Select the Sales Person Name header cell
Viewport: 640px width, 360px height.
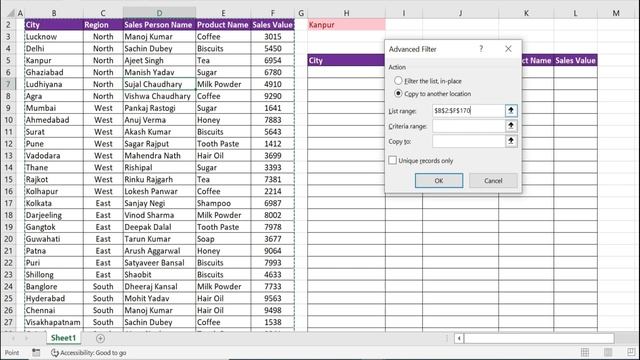tap(159, 24)
